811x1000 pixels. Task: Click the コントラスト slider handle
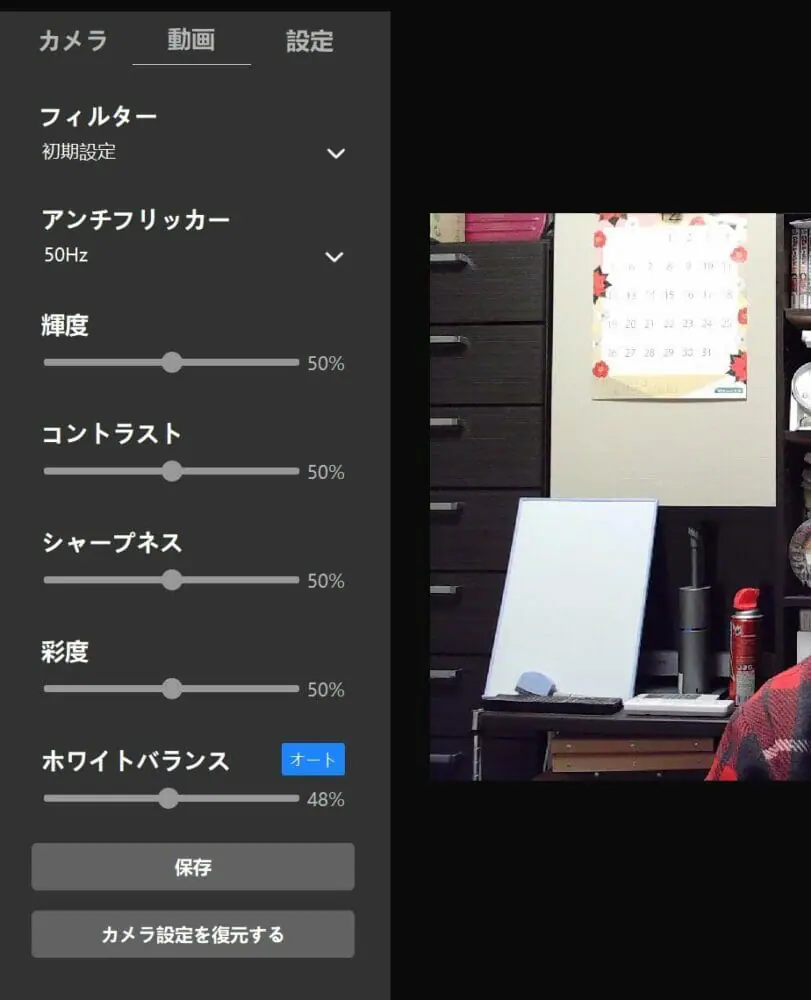[x=172, y=471]
